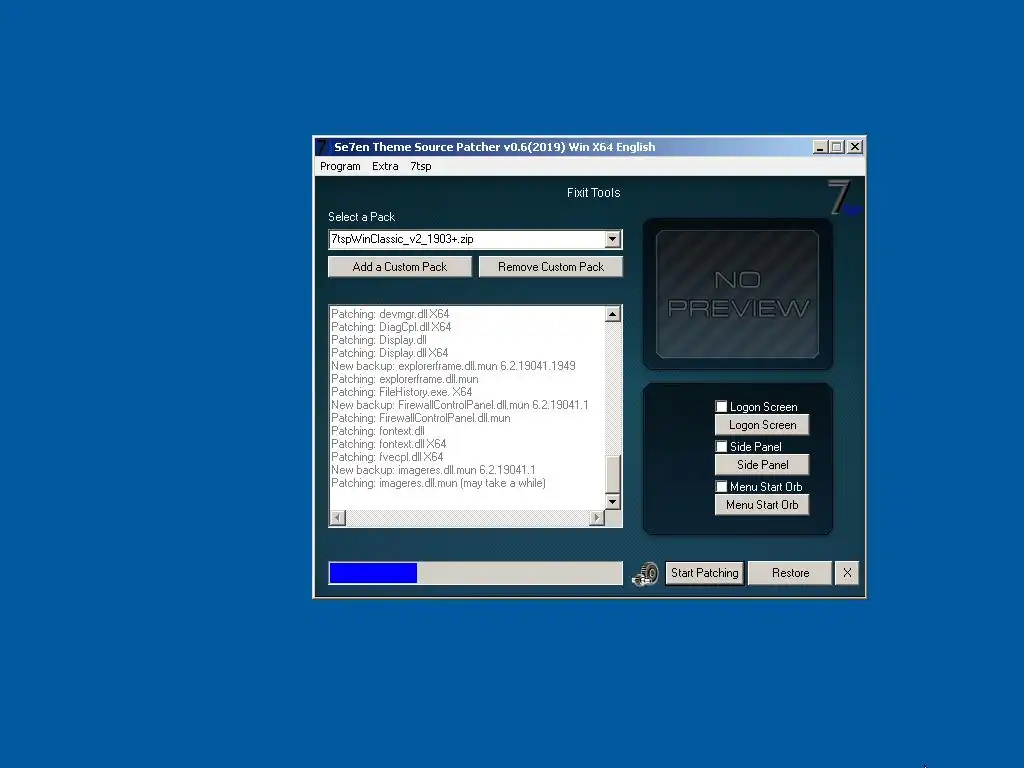This screenshot has height=768, width=1024.
Task: Click 'New backup: explorerframe.dll.mun 6.2.19041.1949' line
Action: tap(453, 366)
